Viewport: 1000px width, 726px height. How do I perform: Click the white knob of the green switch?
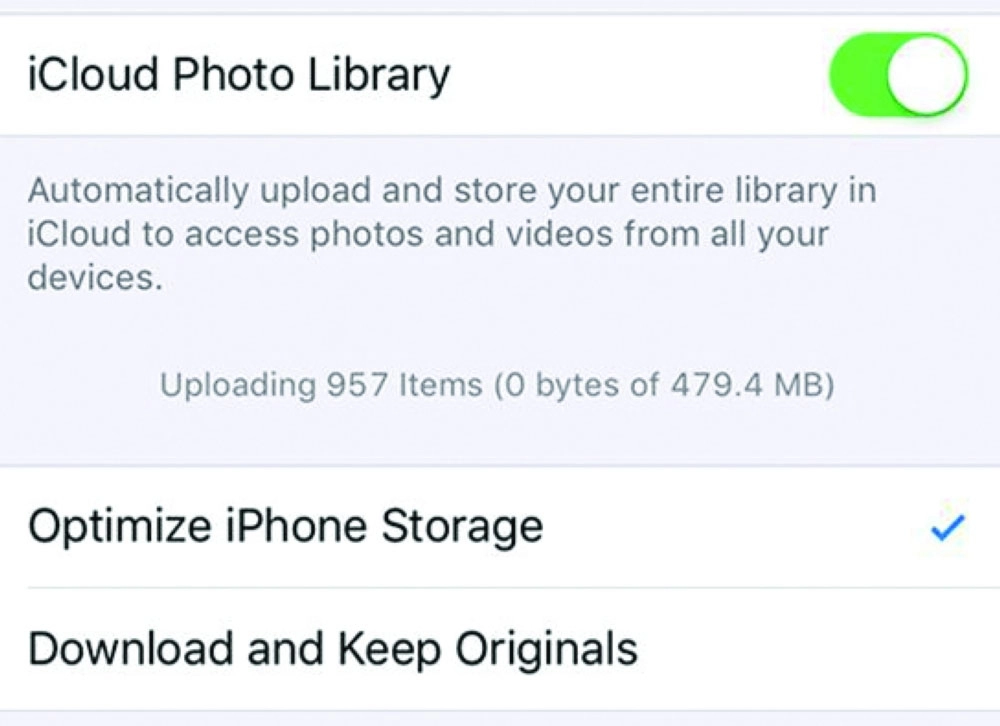[x=928, y=75]
